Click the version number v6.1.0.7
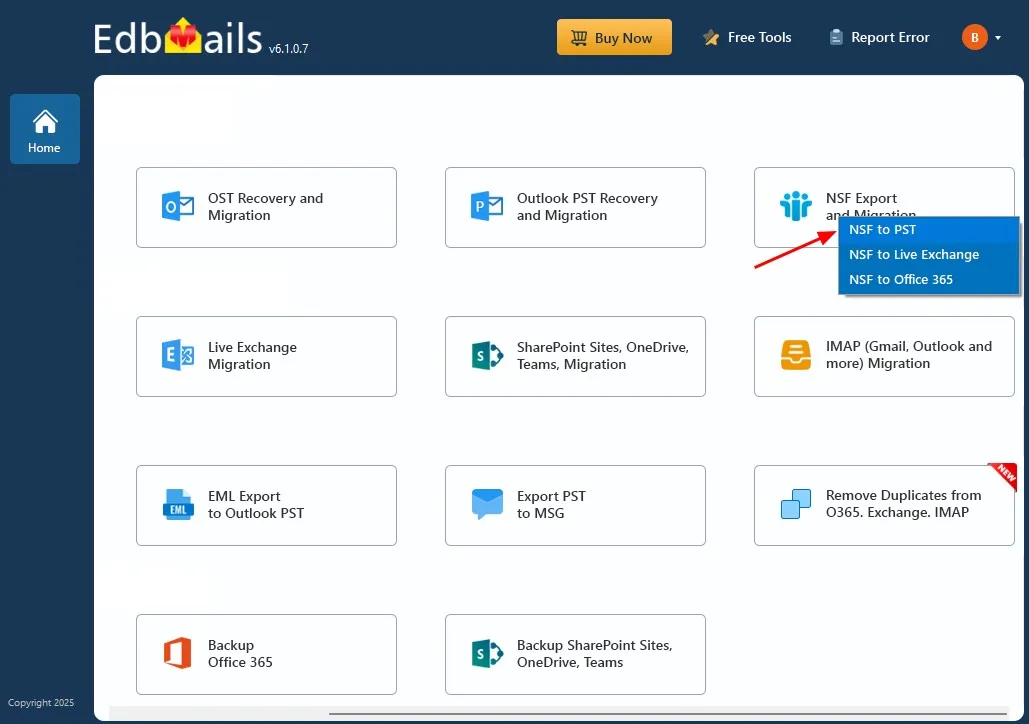1029x724 pixels. tap(288, 49)
